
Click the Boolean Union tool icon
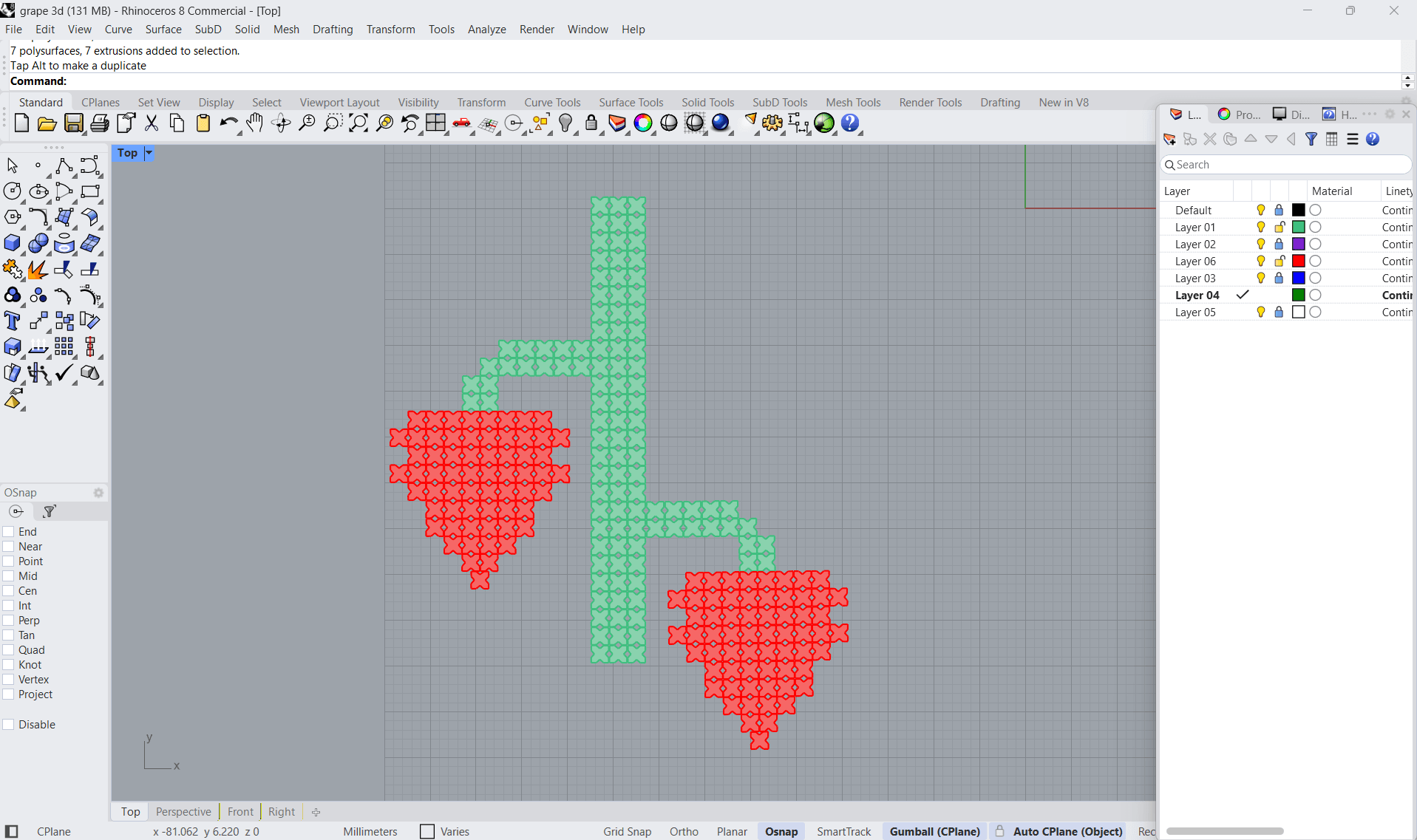(x=13, y=296)
